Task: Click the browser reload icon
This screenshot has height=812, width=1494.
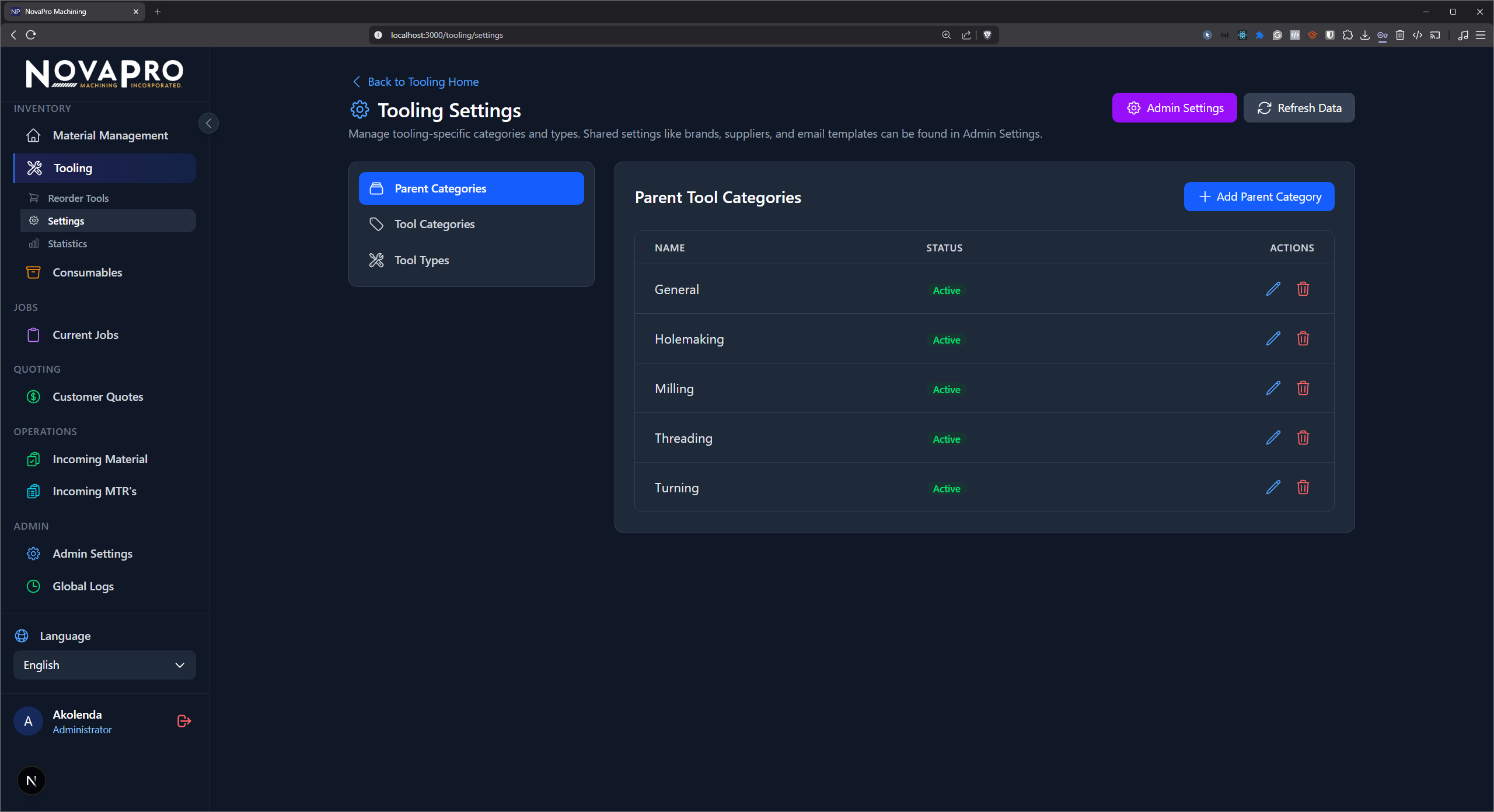Action: point(31,35)
